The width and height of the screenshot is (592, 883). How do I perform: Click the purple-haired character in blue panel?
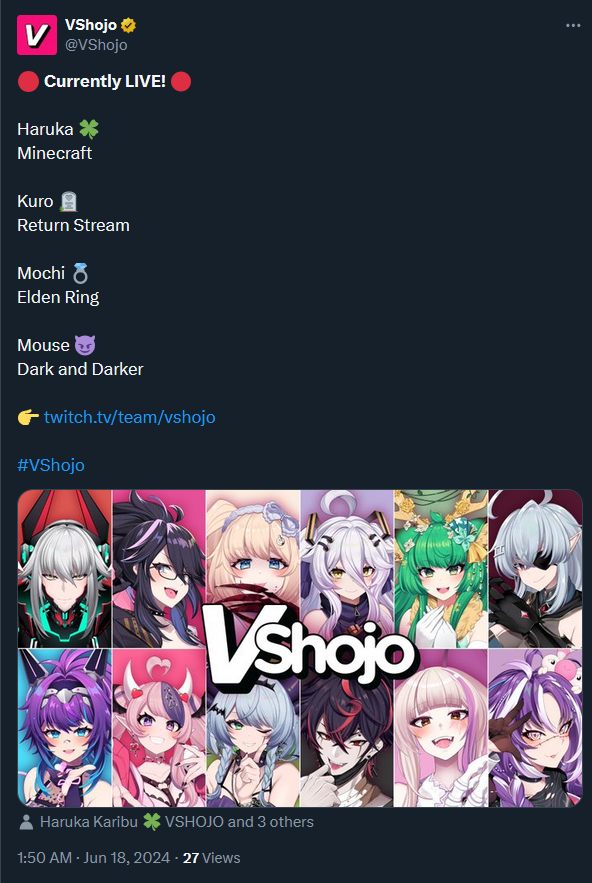tap(65, 728)
